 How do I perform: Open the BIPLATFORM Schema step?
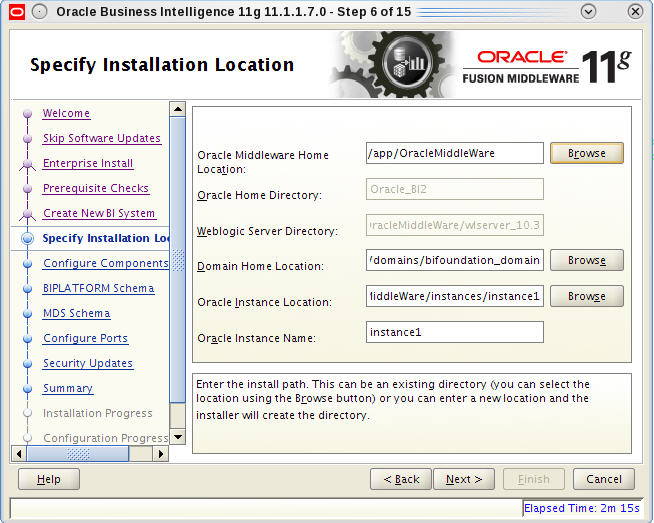click(98, 289)
